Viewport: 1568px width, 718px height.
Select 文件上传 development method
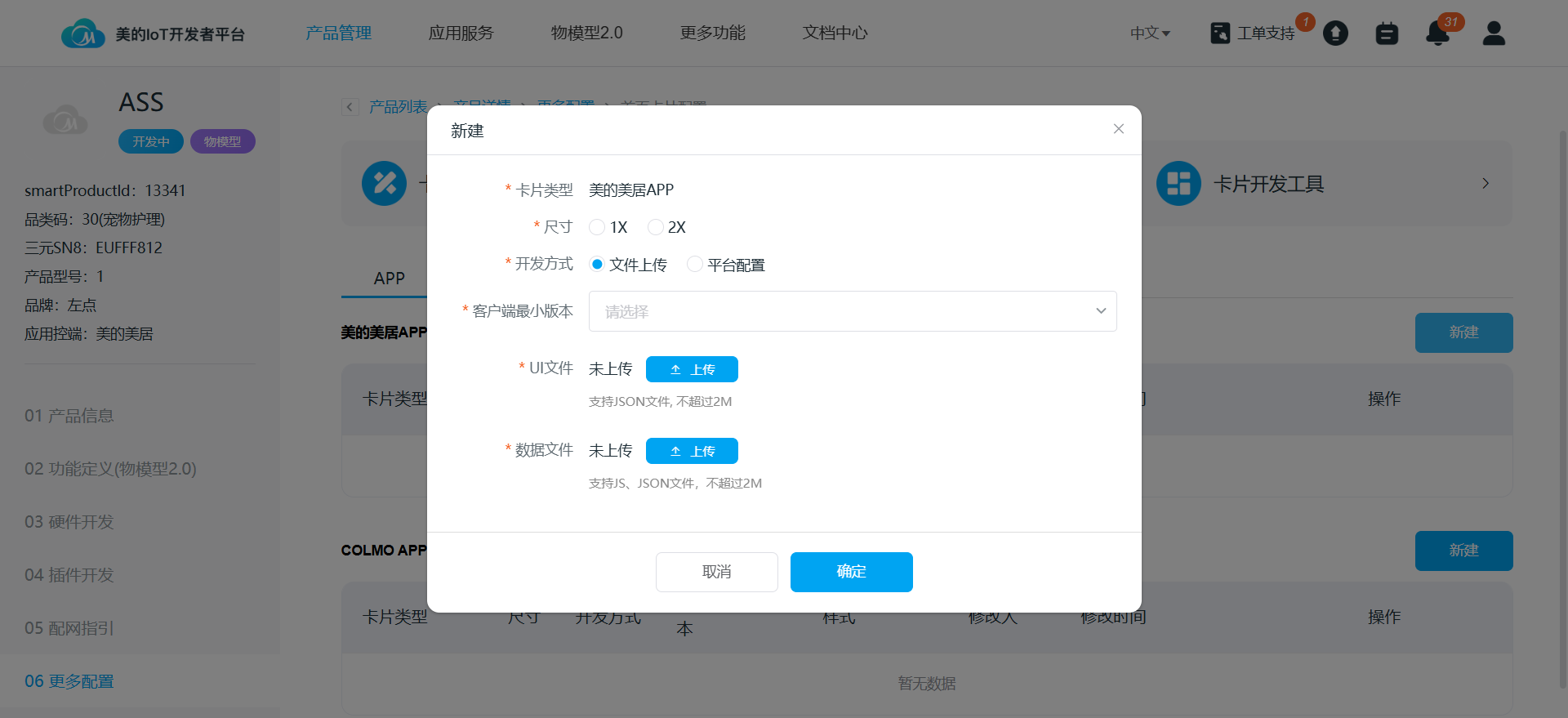(597, 265)
